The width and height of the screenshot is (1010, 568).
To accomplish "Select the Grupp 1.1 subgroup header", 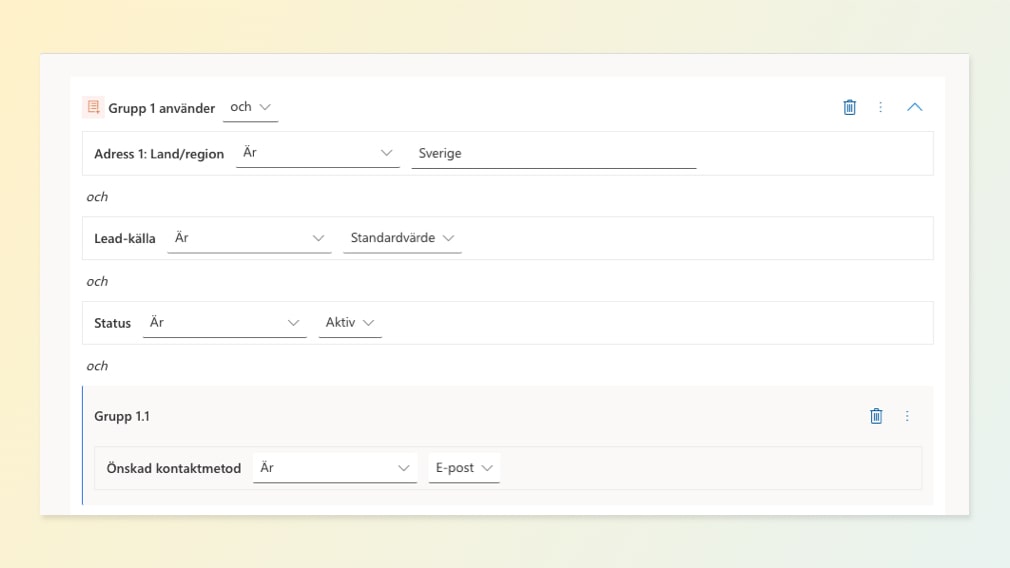I will [122, 416].
